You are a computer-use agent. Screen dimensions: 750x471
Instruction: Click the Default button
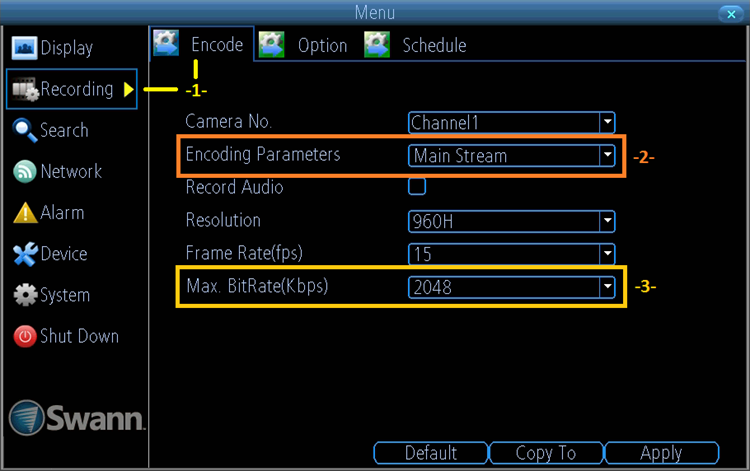[430, 453]
